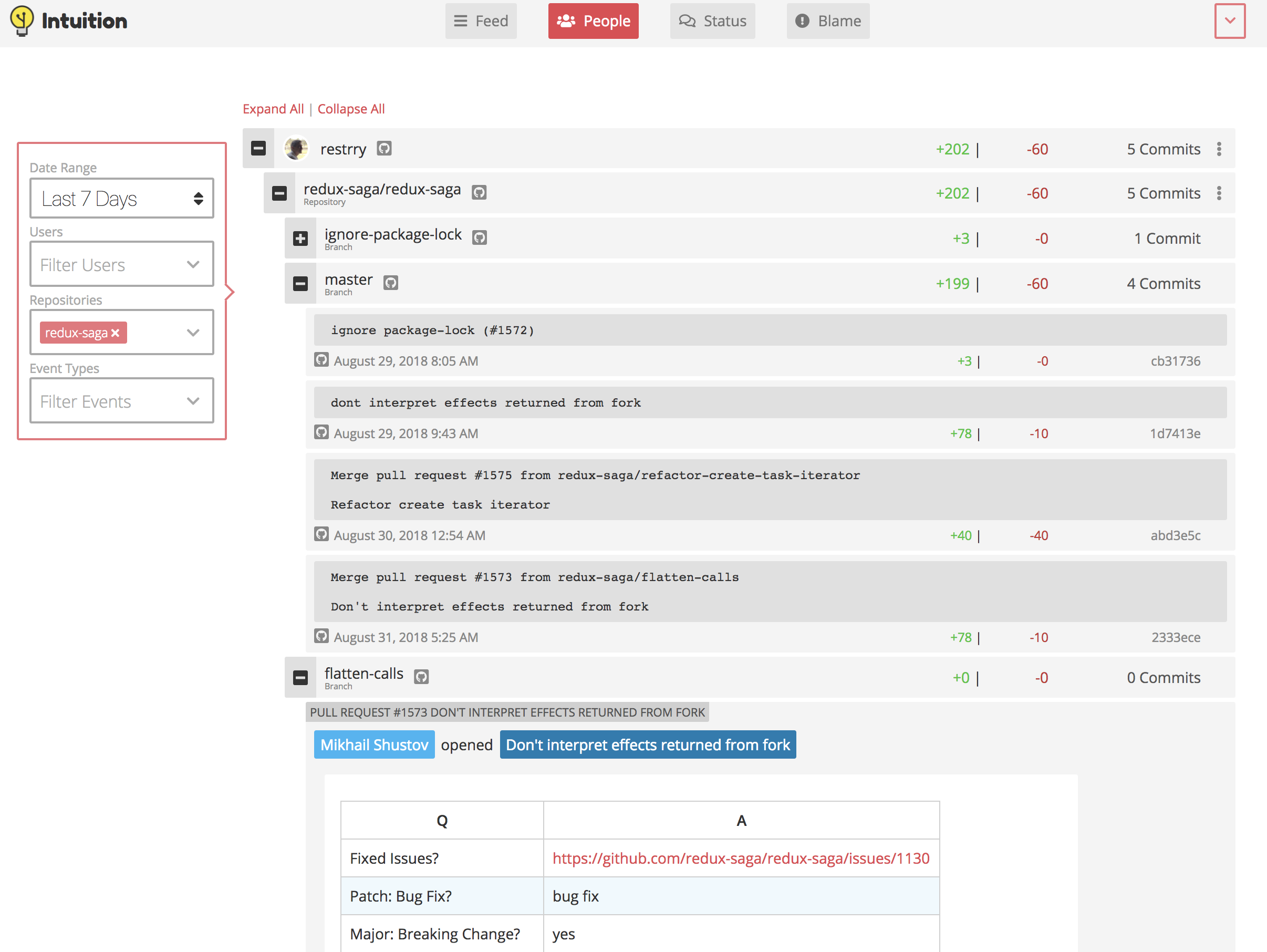Open the Date Range Last 7 Days dropdown
The image size is (1267, 952).
pyautogui.click(x=121, y=199)
